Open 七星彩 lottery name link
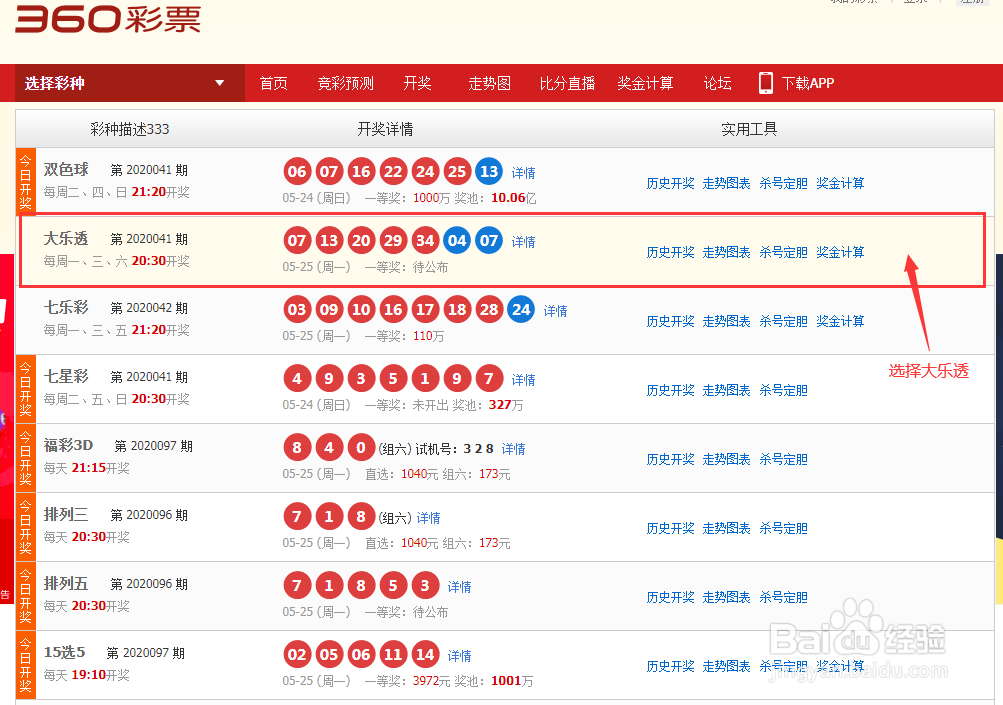This screenshot has height=705, width=1003. pos(66,376)
